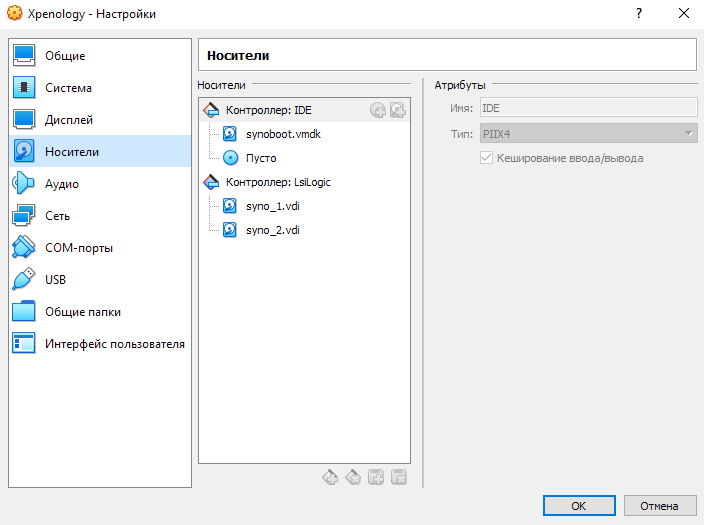Image resolution: width=704 pixels, height=525 pixels.
Task: Select the syno_1.vdi disk
Action: pyautogui.click(x=273, y=206)
